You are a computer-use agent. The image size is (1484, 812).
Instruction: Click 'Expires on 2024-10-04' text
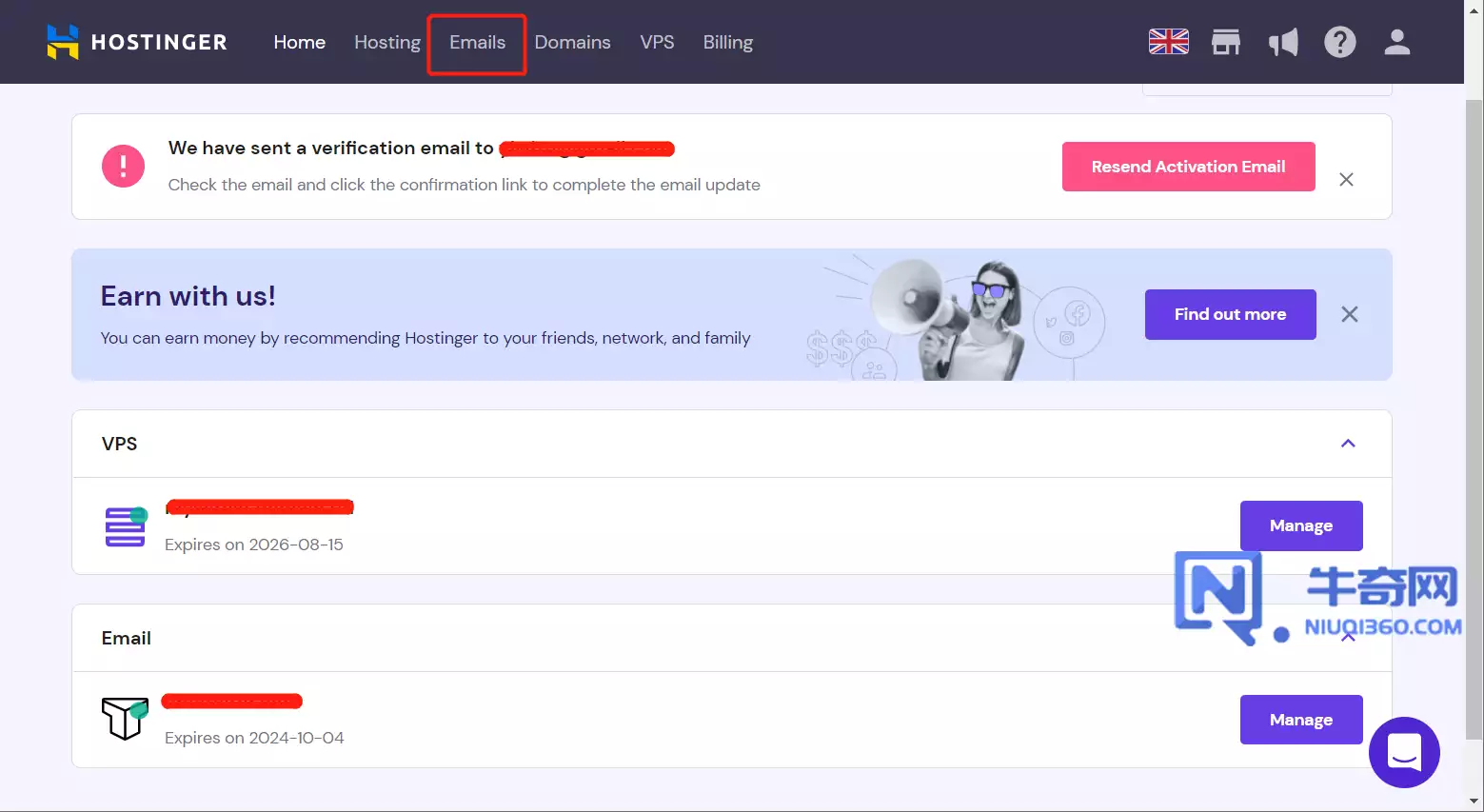click(x=254, y=738)
